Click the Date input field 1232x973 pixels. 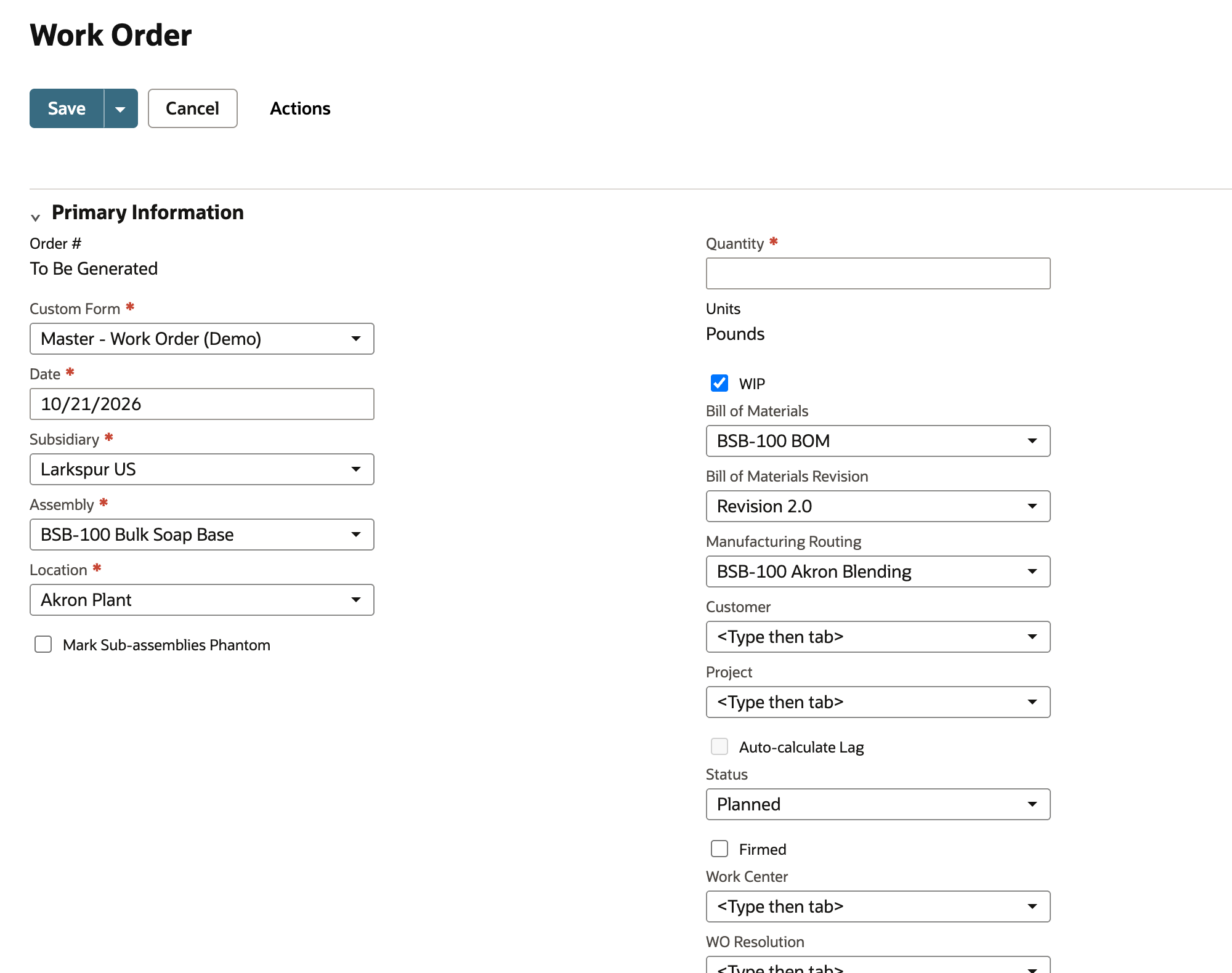(201, 404)
